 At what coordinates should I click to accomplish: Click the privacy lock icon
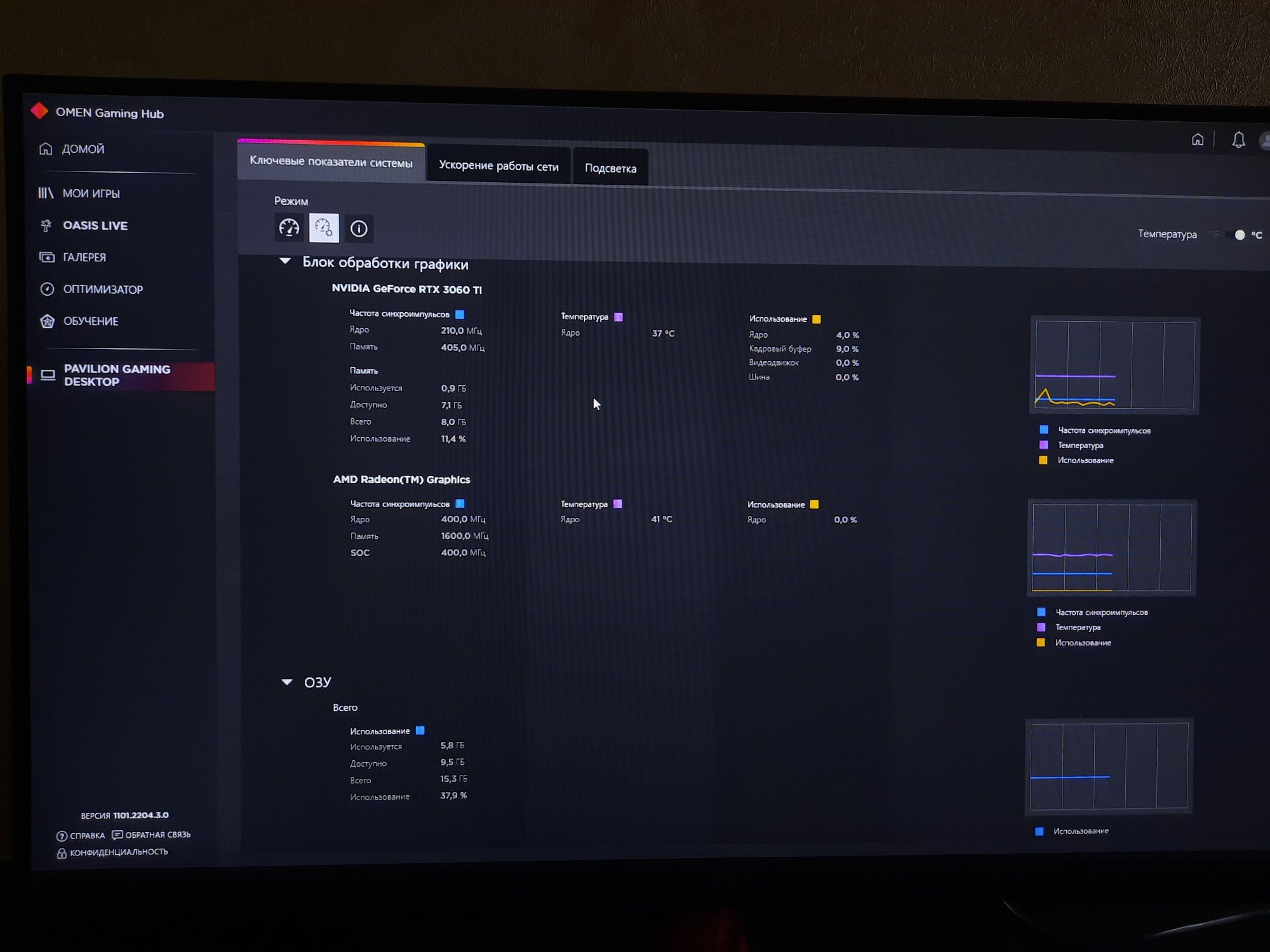[62, 853]
